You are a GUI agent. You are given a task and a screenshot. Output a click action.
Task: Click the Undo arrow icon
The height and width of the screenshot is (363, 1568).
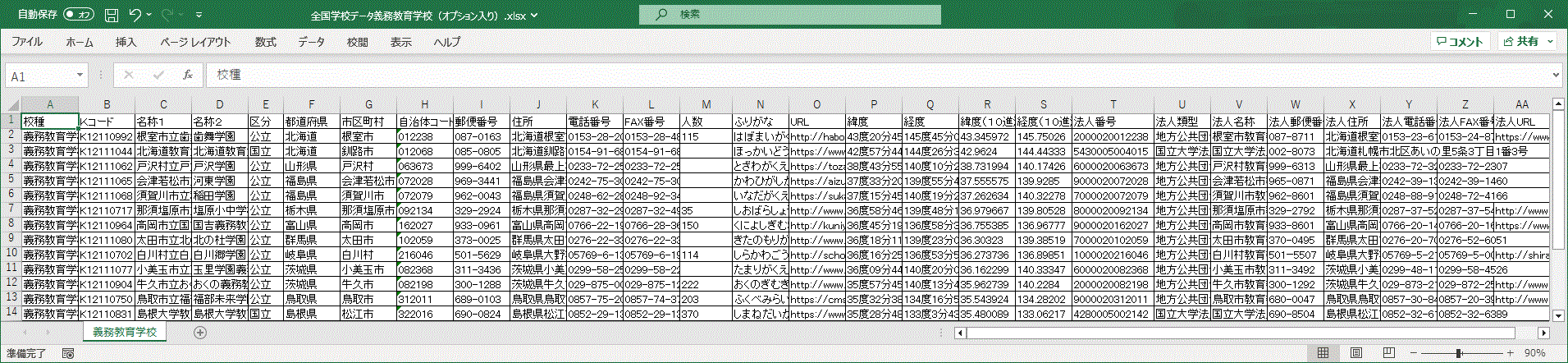135,15
